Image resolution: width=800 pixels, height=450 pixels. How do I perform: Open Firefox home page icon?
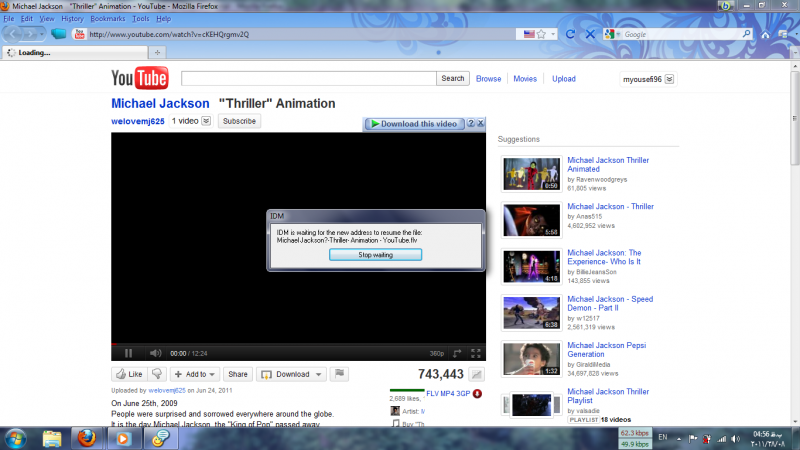click(765, 34)
